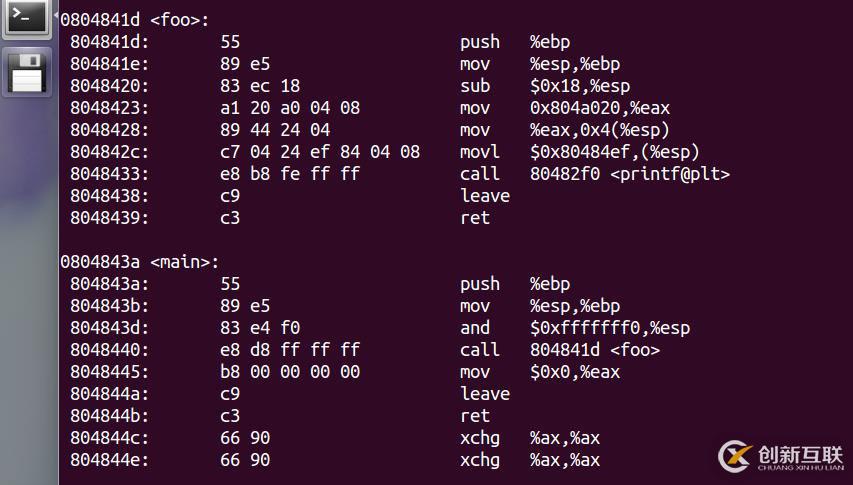Click the address 804844e on the last line
Image resolution: width=853 pixels, height=485 pixels.
(x=109, y=460)
